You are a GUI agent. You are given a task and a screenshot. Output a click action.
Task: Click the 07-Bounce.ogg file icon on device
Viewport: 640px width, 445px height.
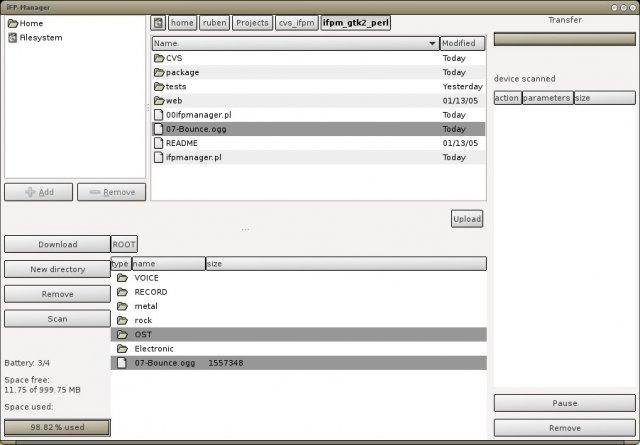click(122, 363)
